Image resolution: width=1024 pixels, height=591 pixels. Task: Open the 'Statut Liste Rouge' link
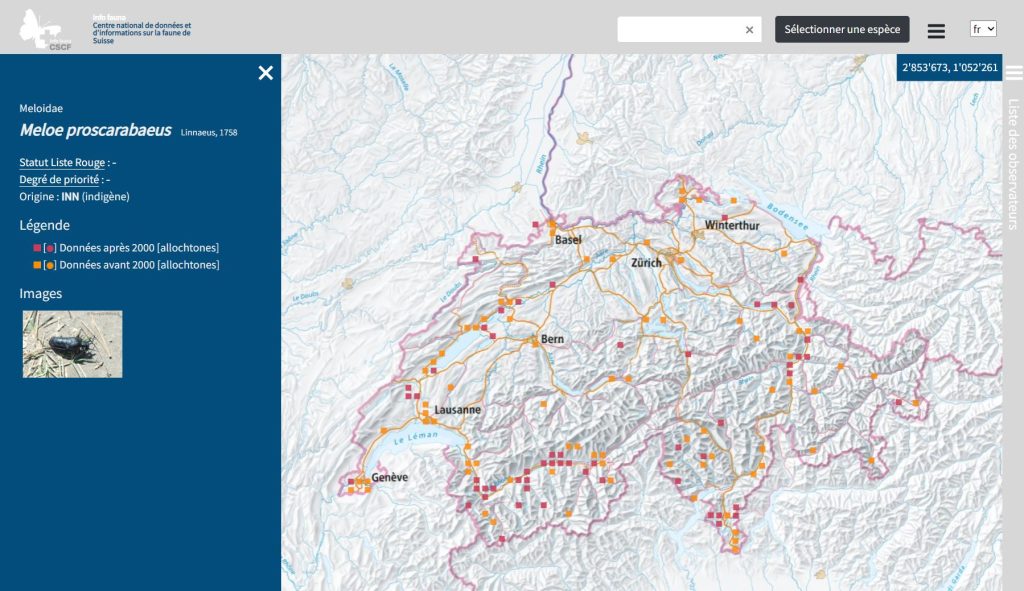tap(62, 162)
